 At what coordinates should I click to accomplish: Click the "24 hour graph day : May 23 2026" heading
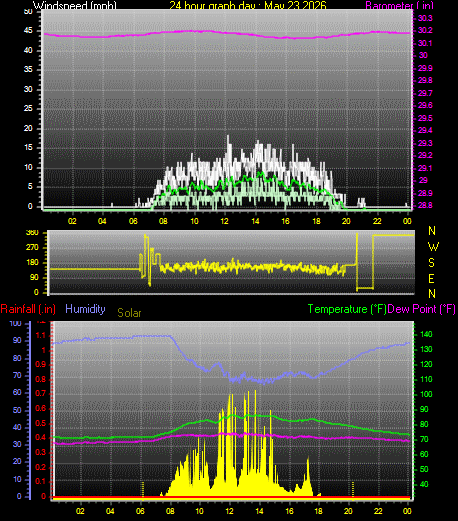(248, 5)
